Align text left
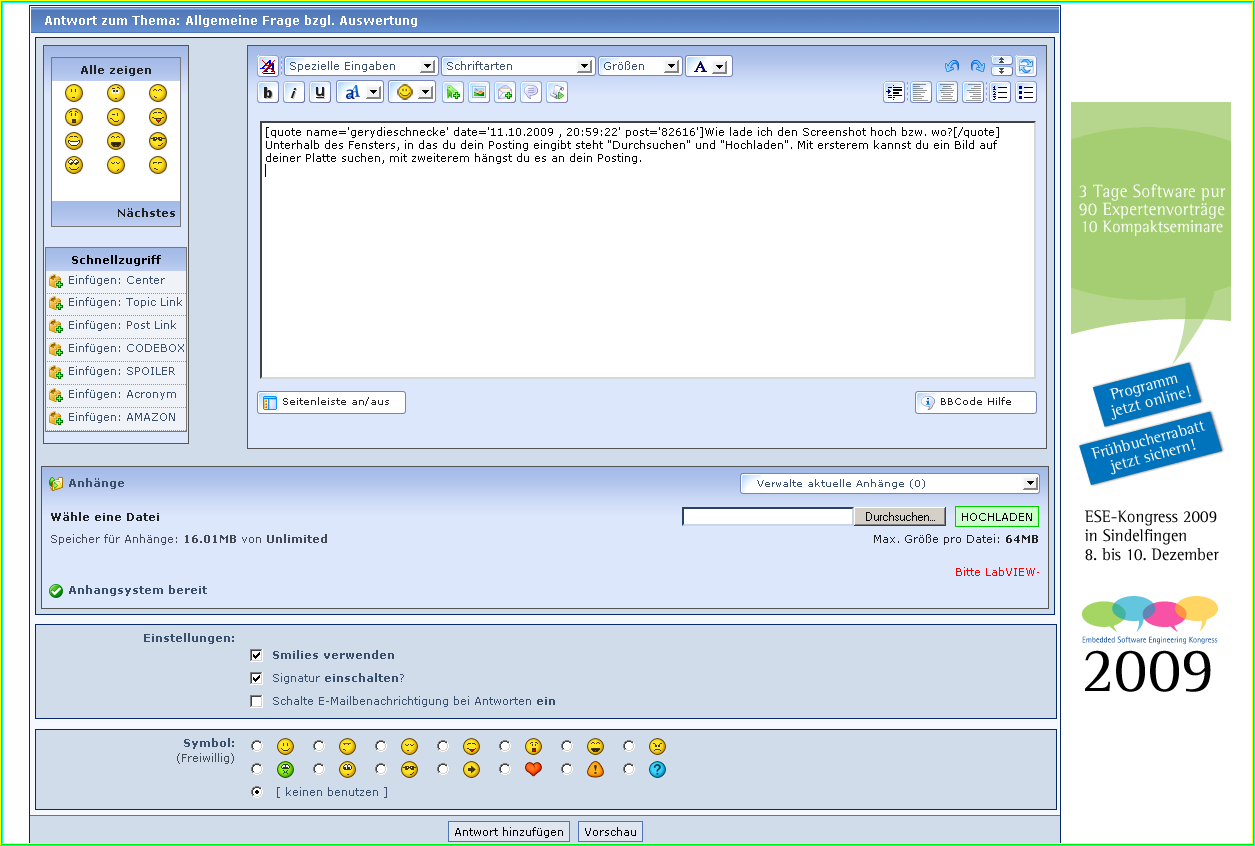 coord(920,92)
